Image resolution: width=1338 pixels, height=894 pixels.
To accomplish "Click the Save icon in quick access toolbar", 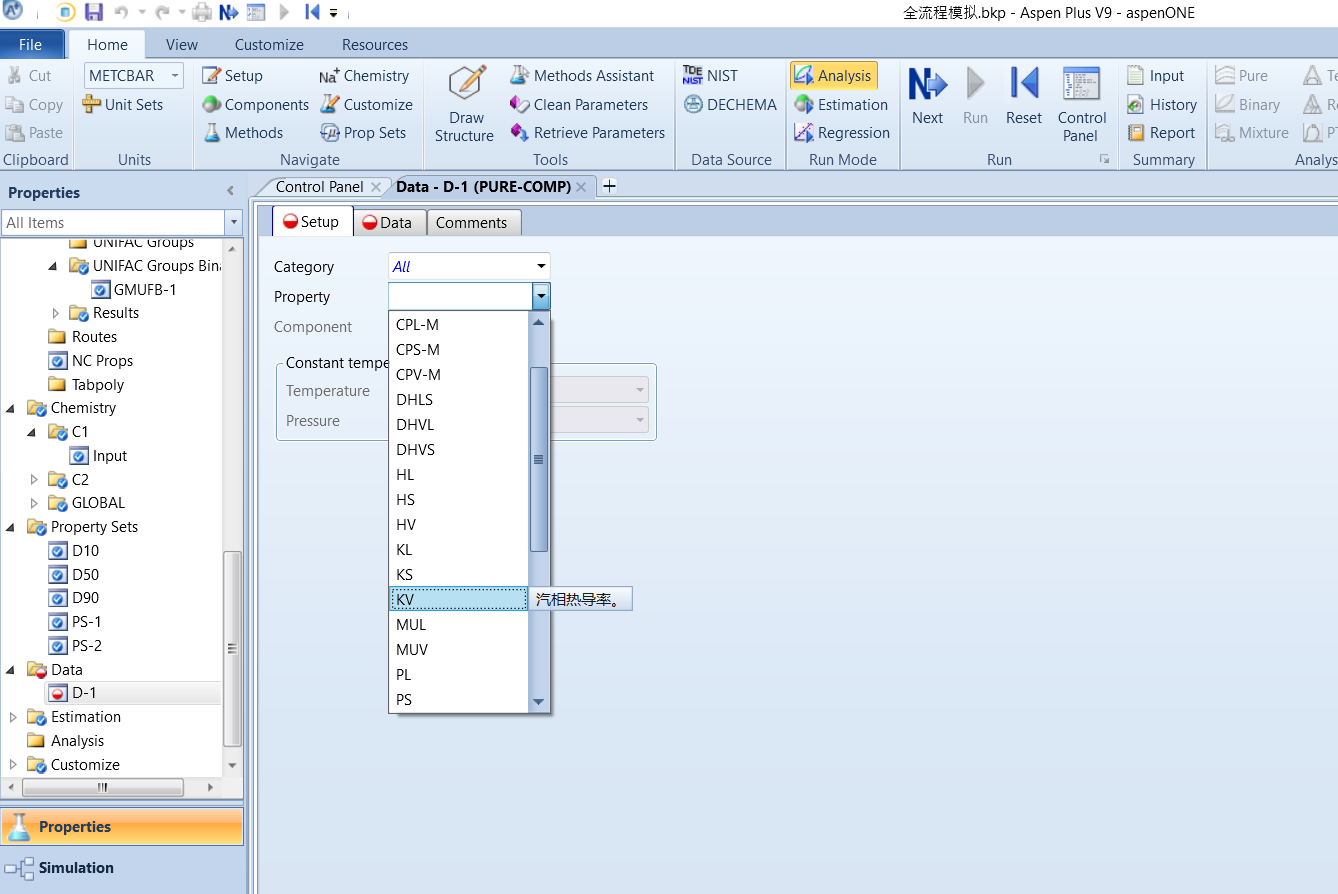I will click(93, 13).
